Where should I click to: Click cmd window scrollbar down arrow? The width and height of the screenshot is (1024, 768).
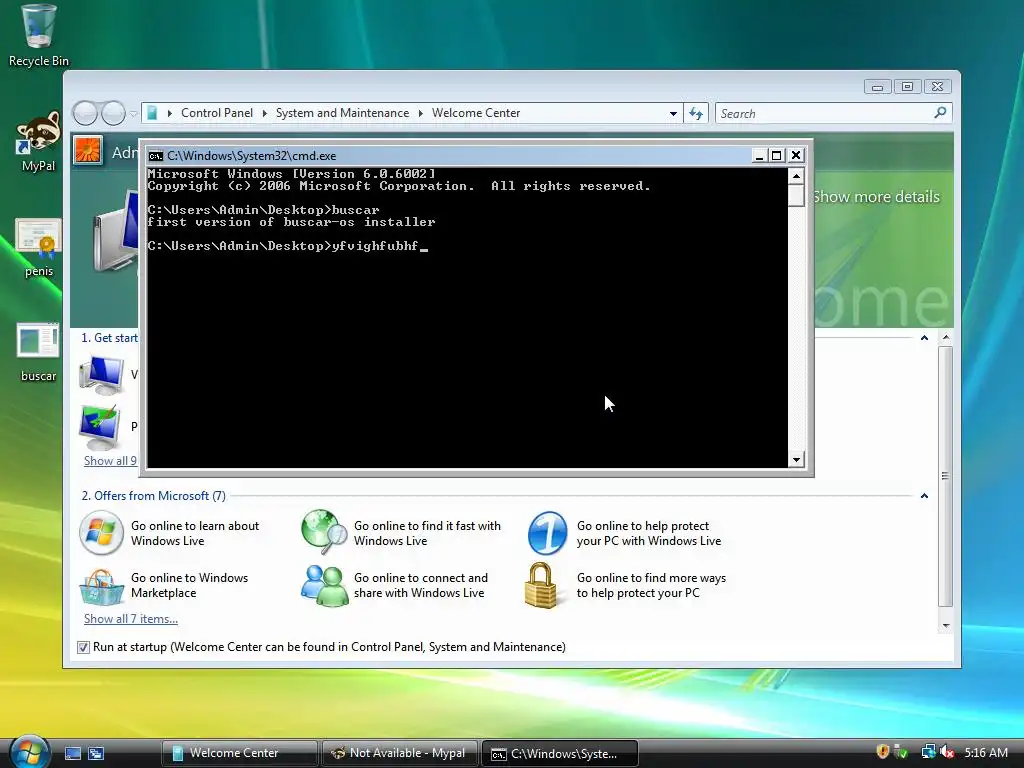point(796,460)
